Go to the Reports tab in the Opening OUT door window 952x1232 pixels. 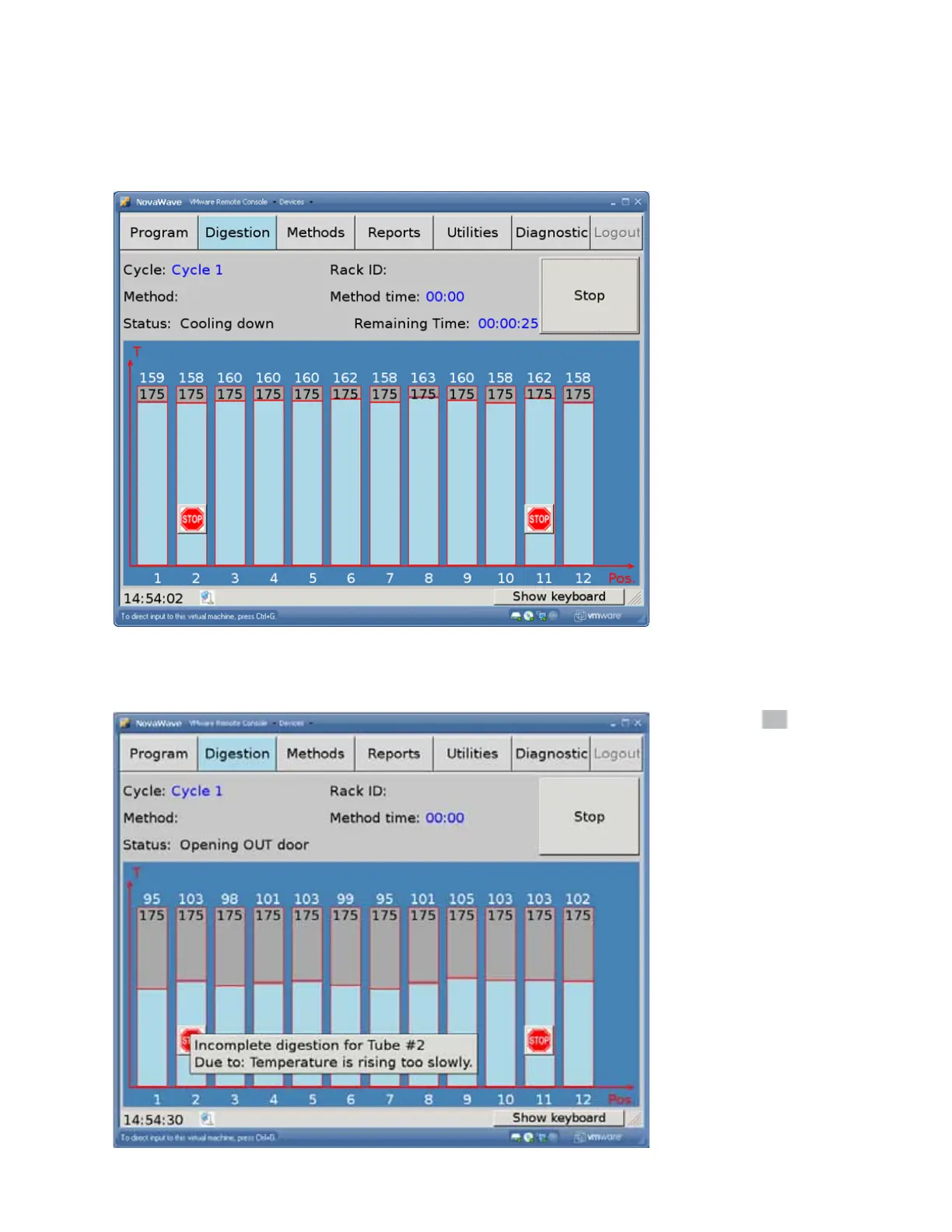click(394, 754)
